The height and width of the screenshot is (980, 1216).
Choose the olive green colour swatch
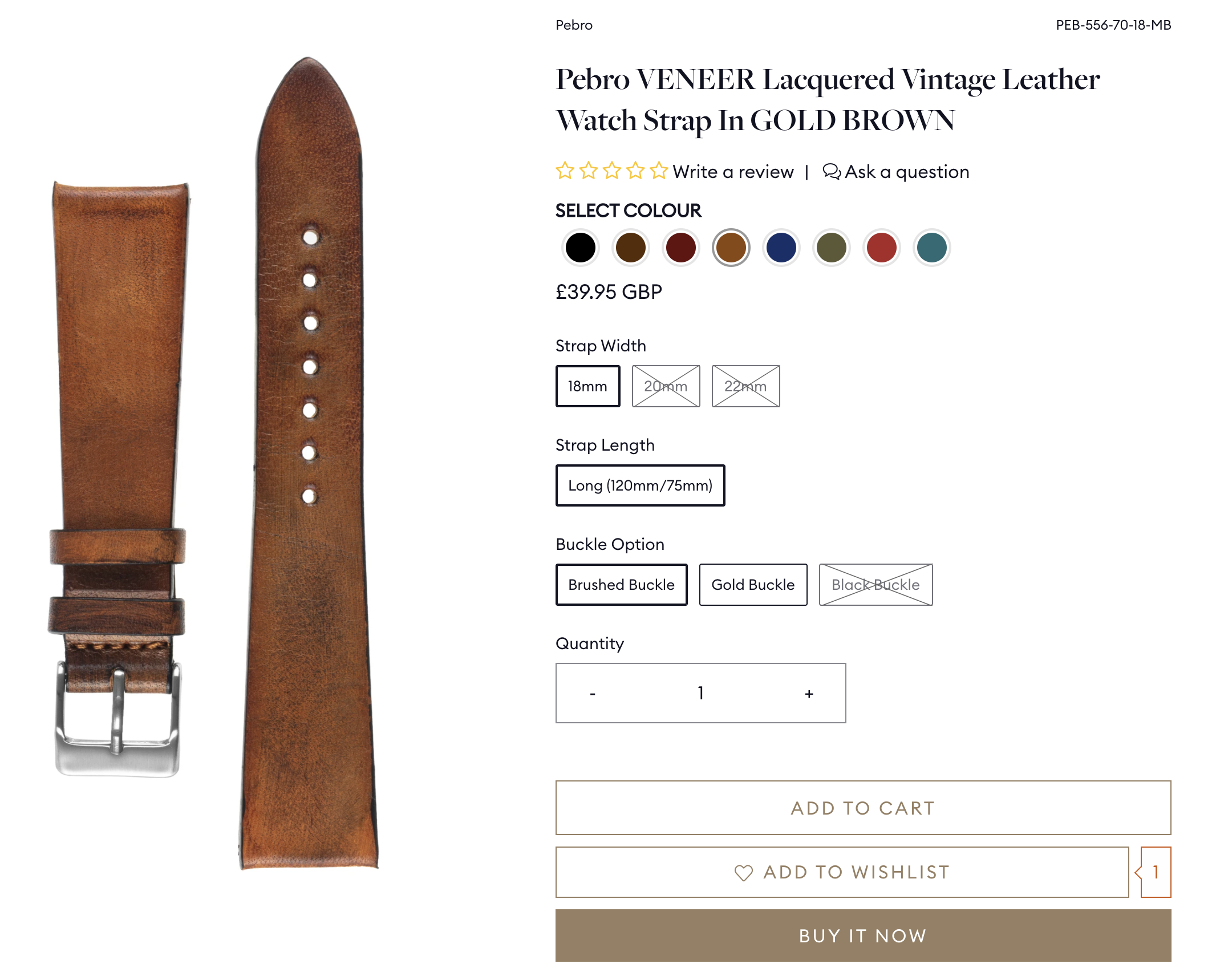click(831, 248)
